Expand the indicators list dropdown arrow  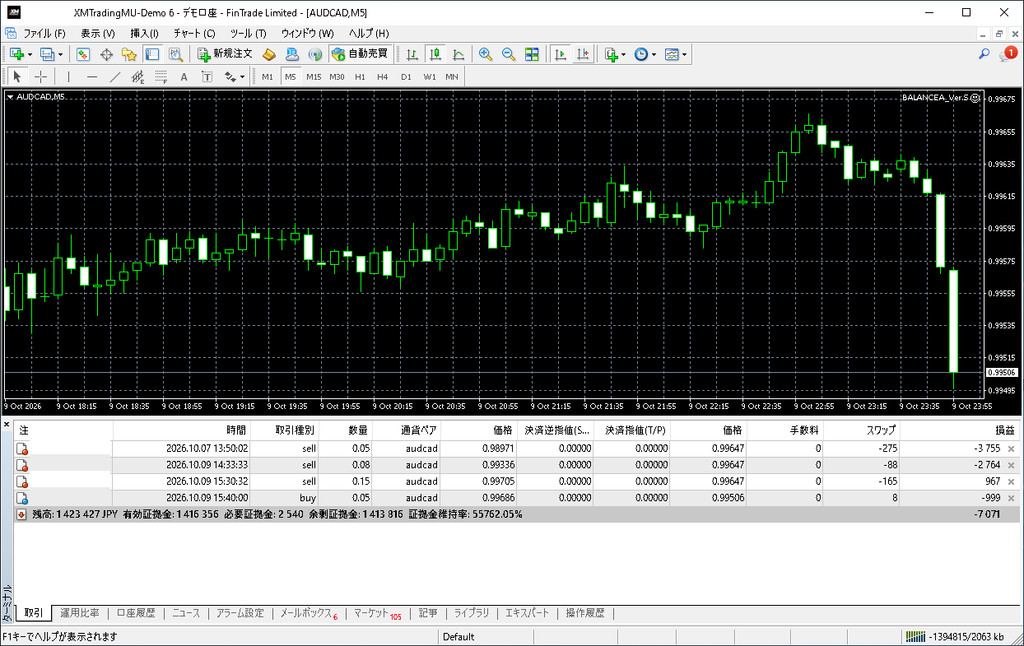[623, 54]
